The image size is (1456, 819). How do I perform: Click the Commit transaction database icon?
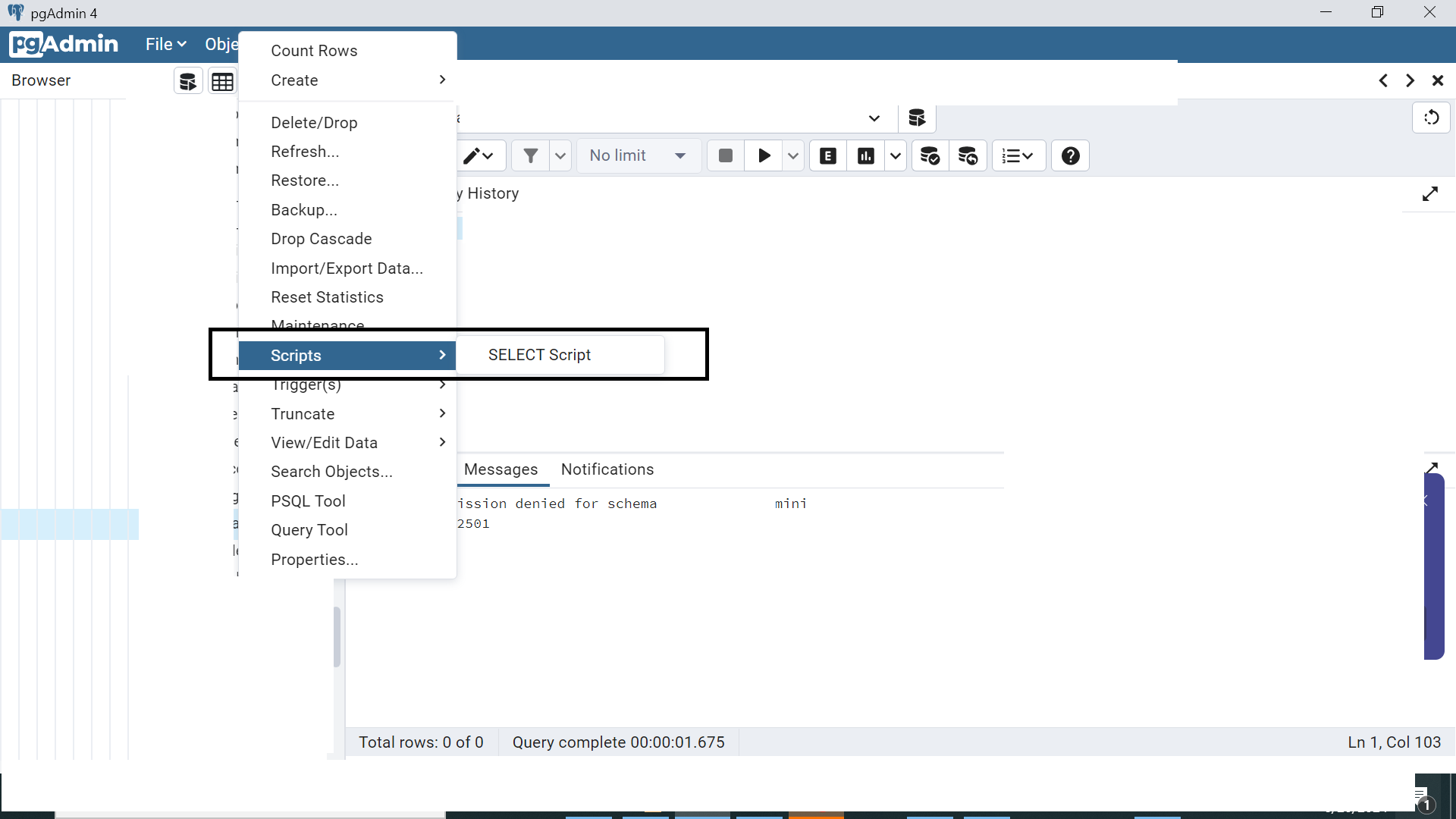(930, 156)
